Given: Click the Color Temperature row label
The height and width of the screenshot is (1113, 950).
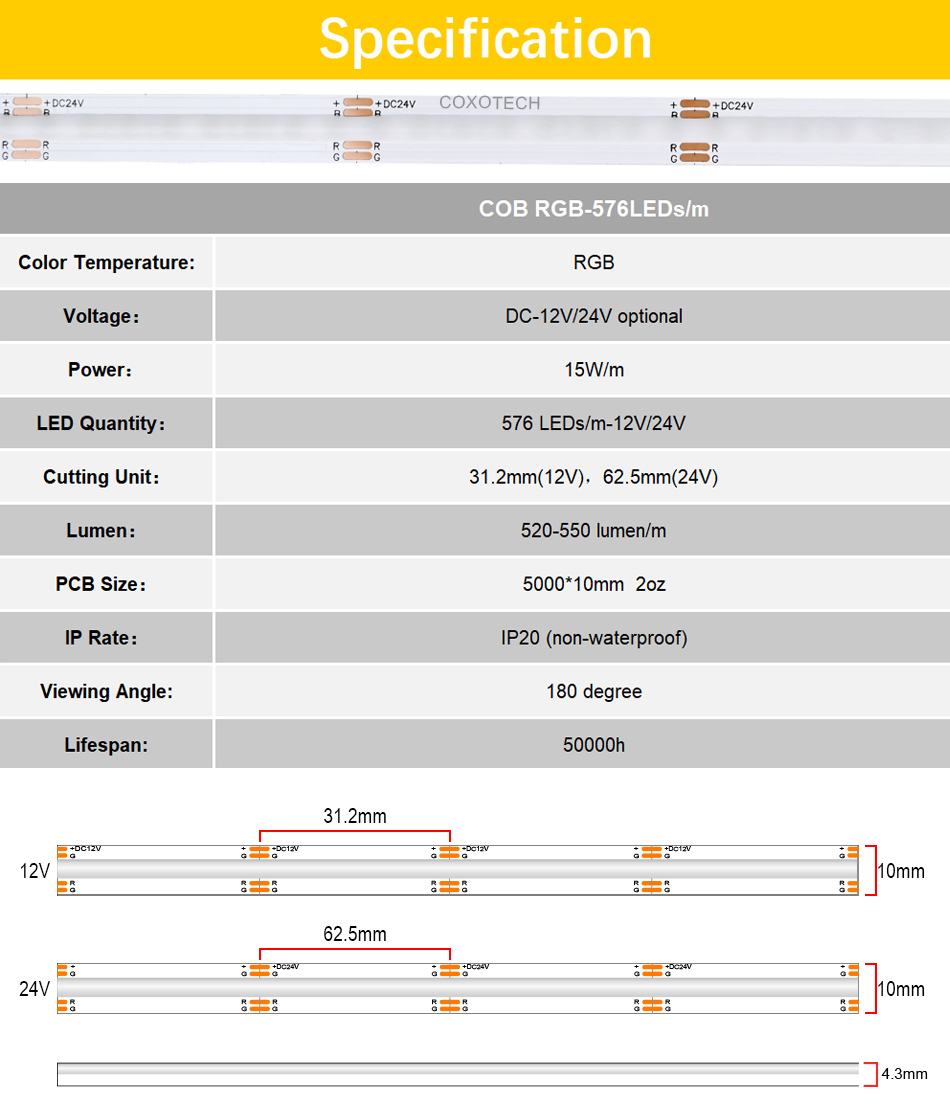Looking at the screenshot, I should tap(106, 263).
